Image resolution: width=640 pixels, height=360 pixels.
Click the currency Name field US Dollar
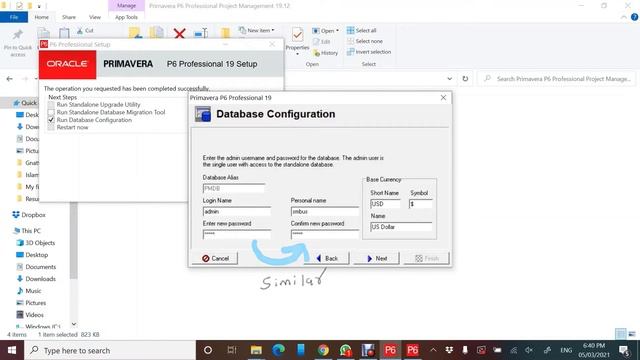(x=401, y=227)
